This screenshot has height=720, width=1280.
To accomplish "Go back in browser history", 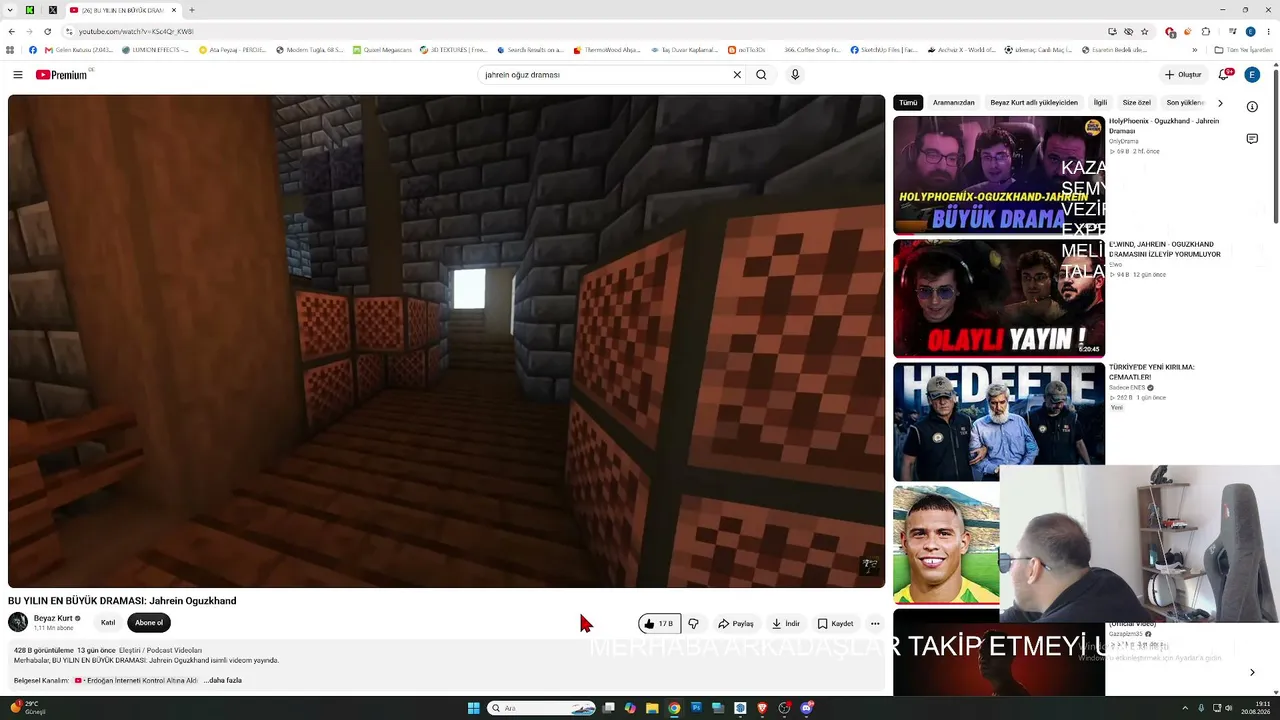I will click(12, 31).
